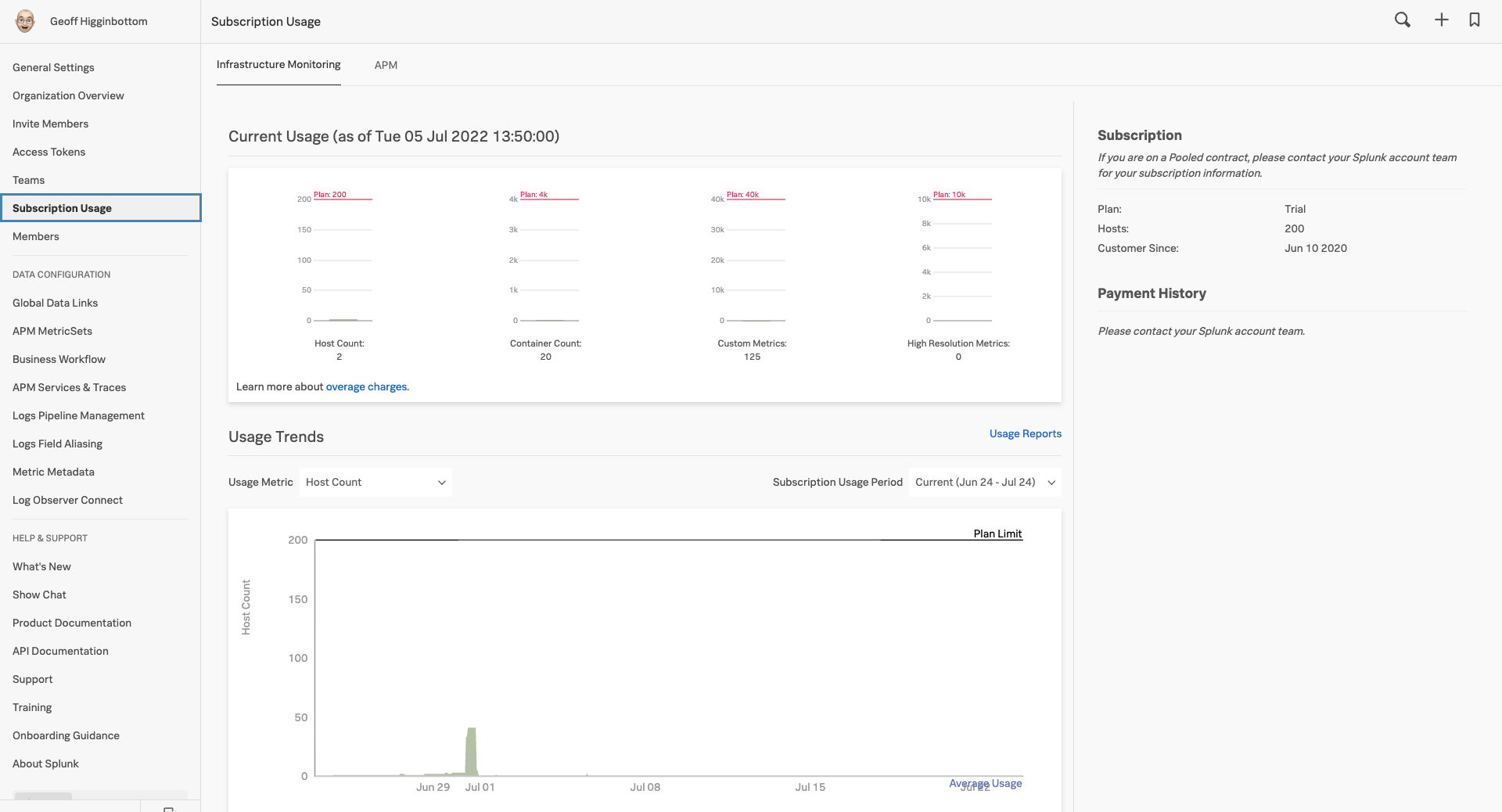This screenshot has height=812, width=1502.
Task: Open the overage charges link
Action: coord(366,386)
